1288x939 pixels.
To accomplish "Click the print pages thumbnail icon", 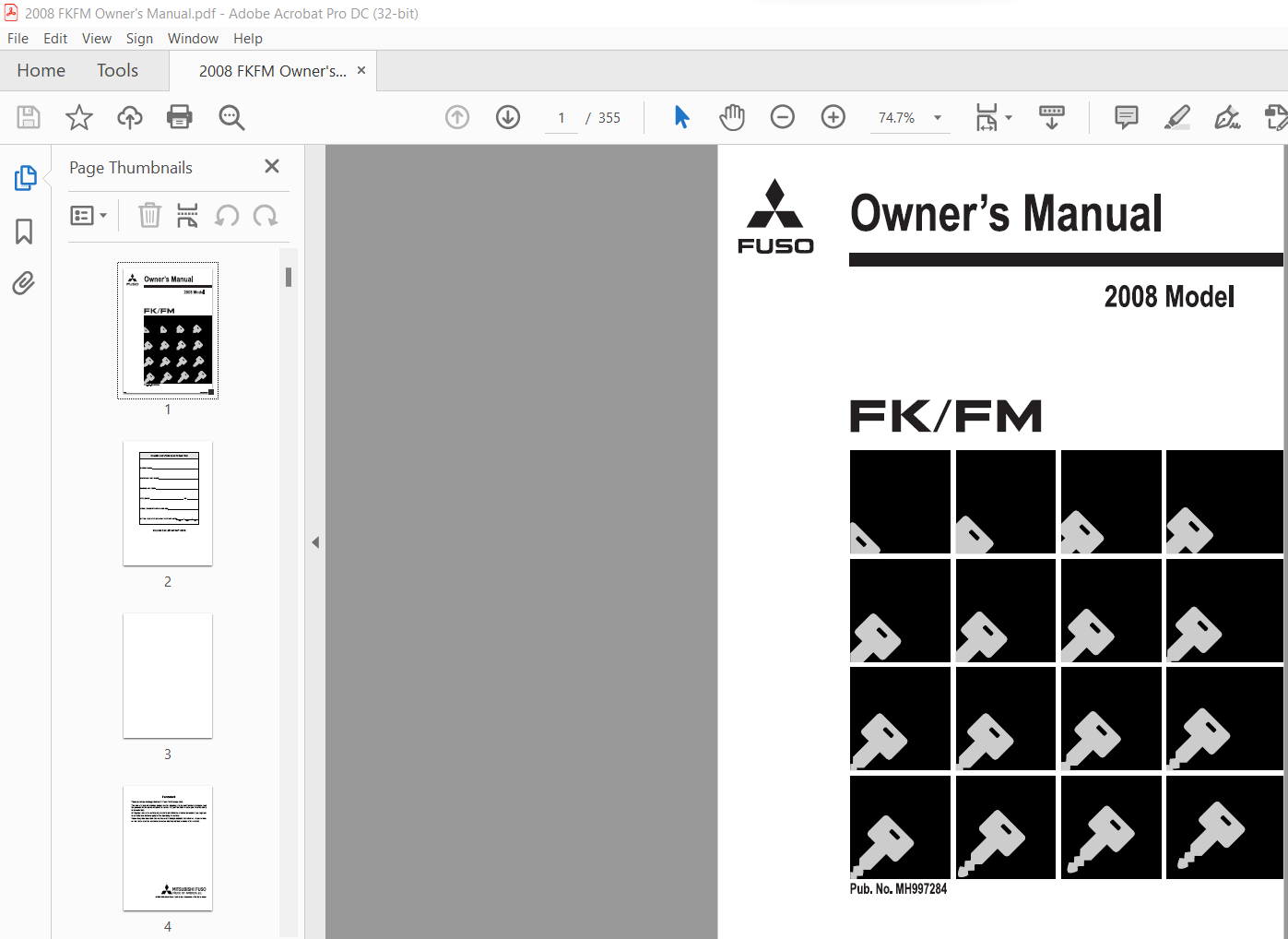I will point(187,216).
